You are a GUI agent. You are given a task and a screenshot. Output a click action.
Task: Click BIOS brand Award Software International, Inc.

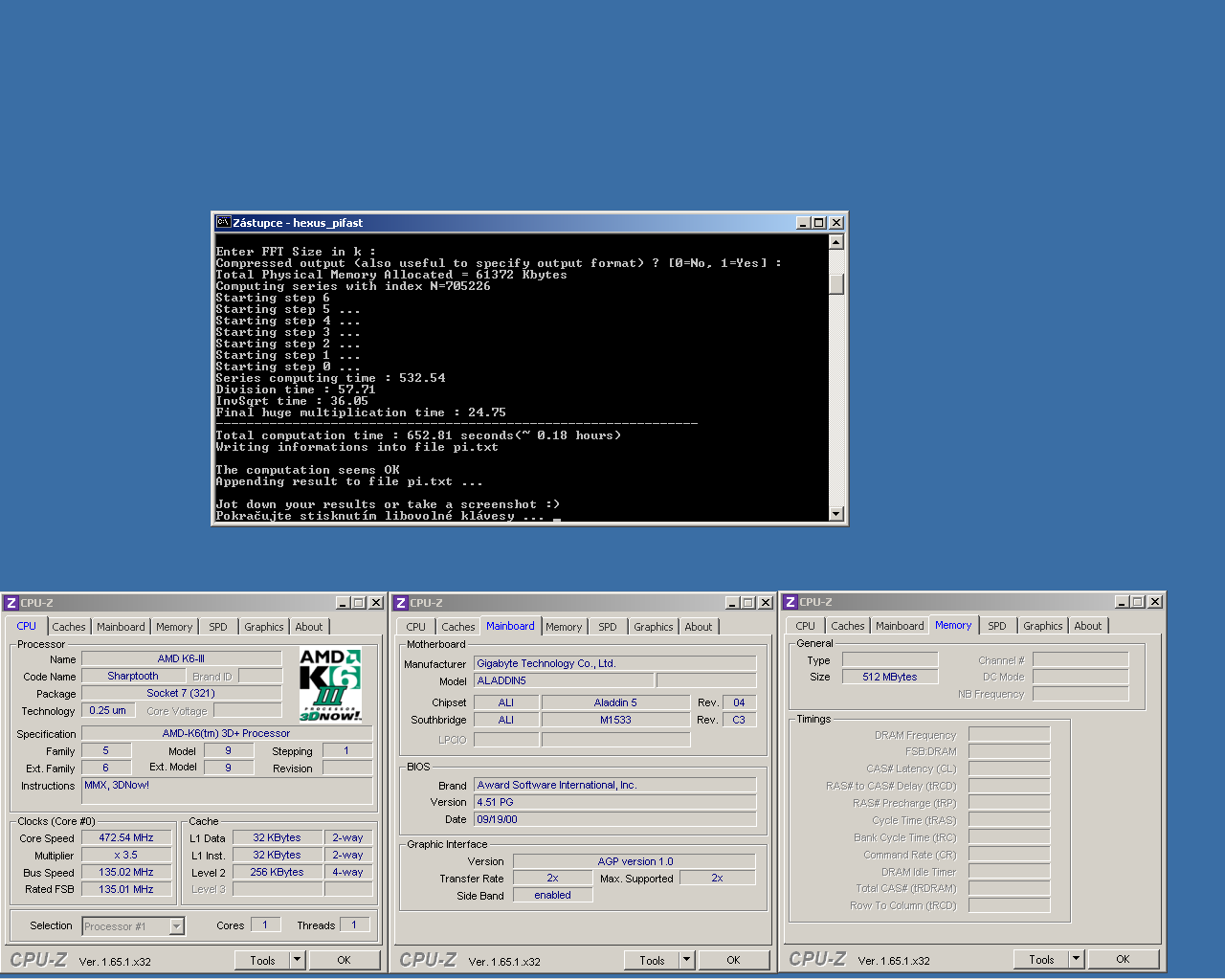click(x=614, y=785)
